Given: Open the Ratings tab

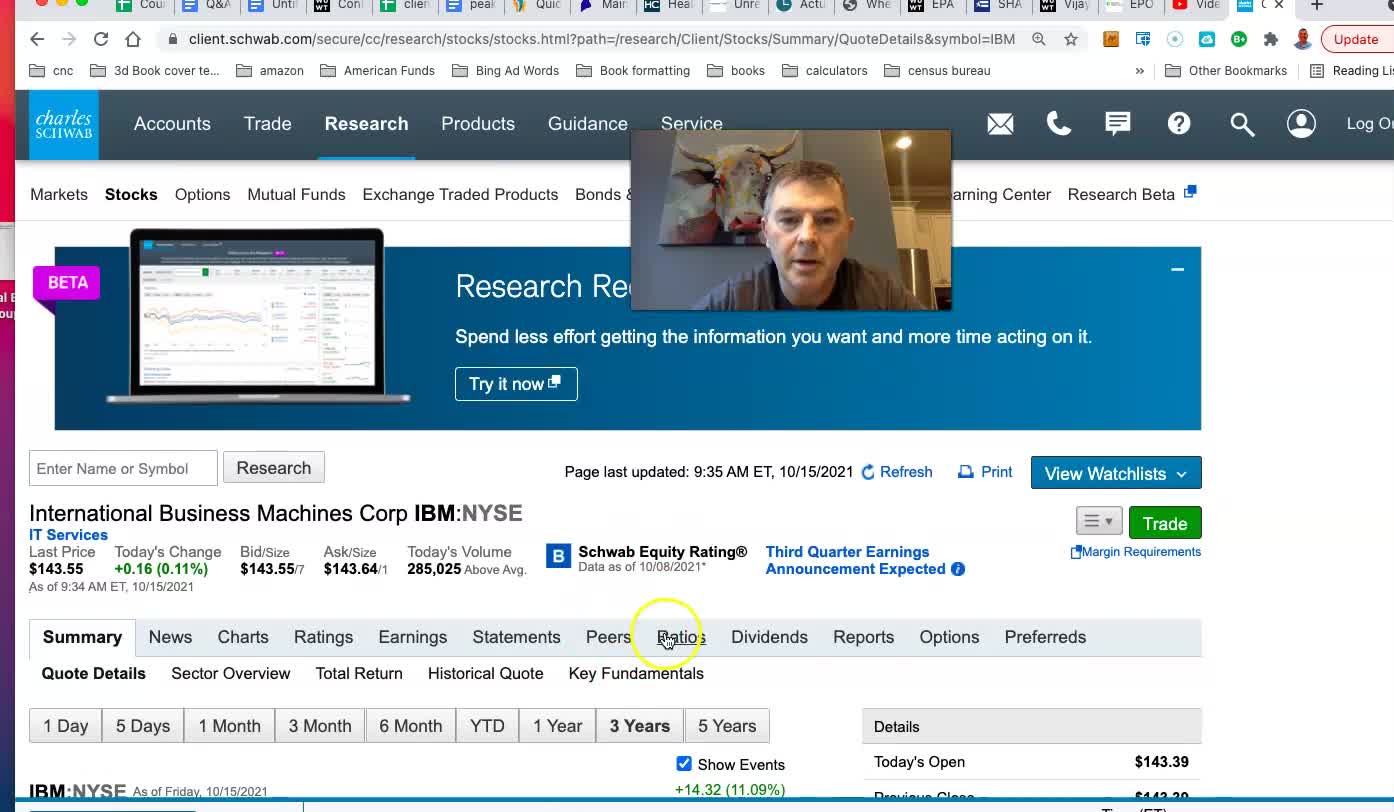Looking at the screenshot, I should click(323, 637).
